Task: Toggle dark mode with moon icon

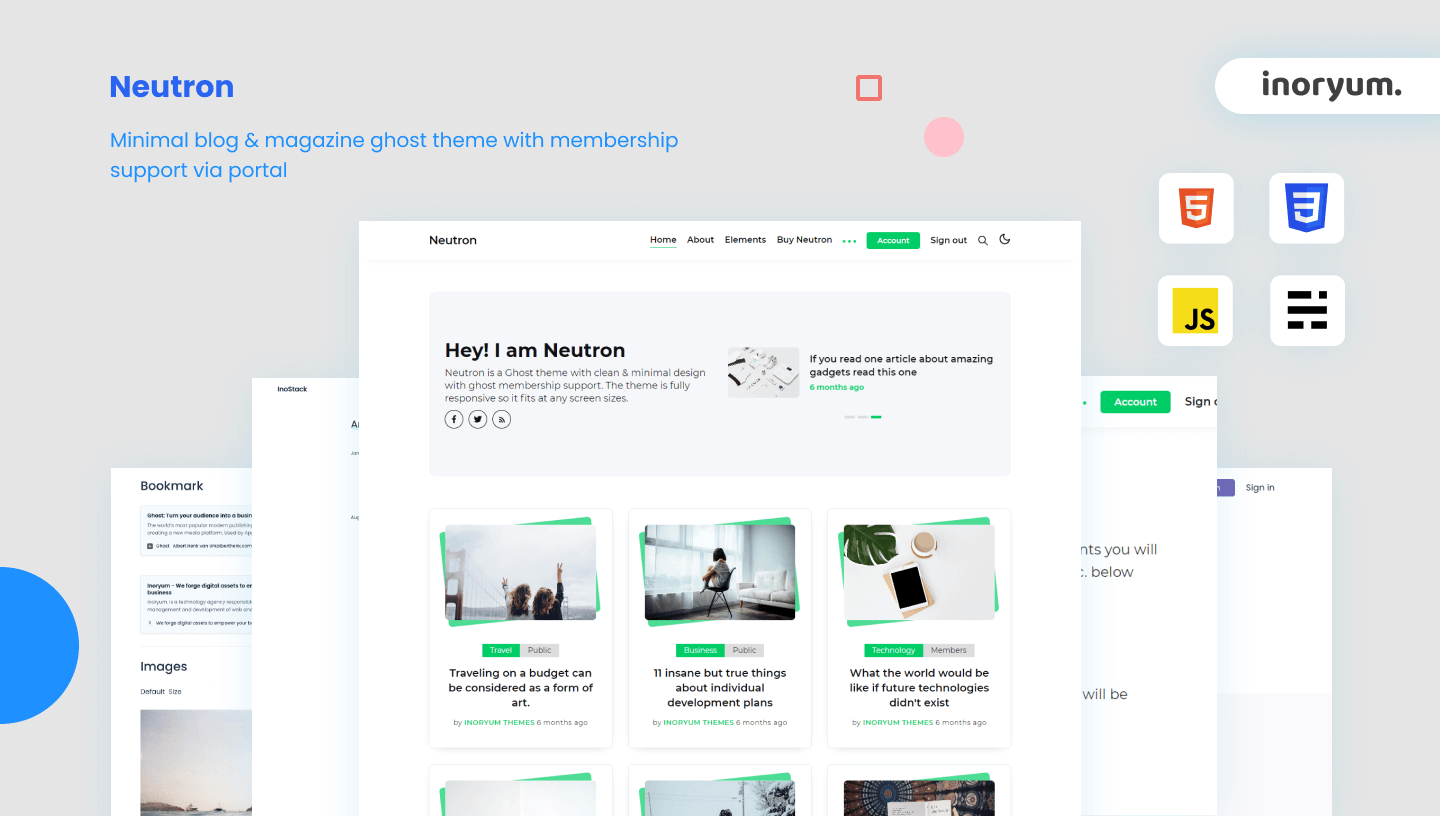Action: (x=1005, y=239)
